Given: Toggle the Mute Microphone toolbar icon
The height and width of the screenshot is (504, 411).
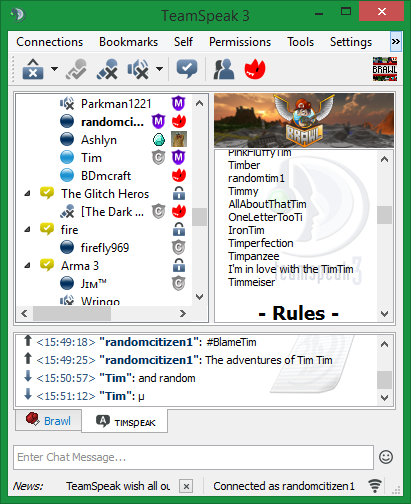Looking at the screenshot, I should point(107,69).
